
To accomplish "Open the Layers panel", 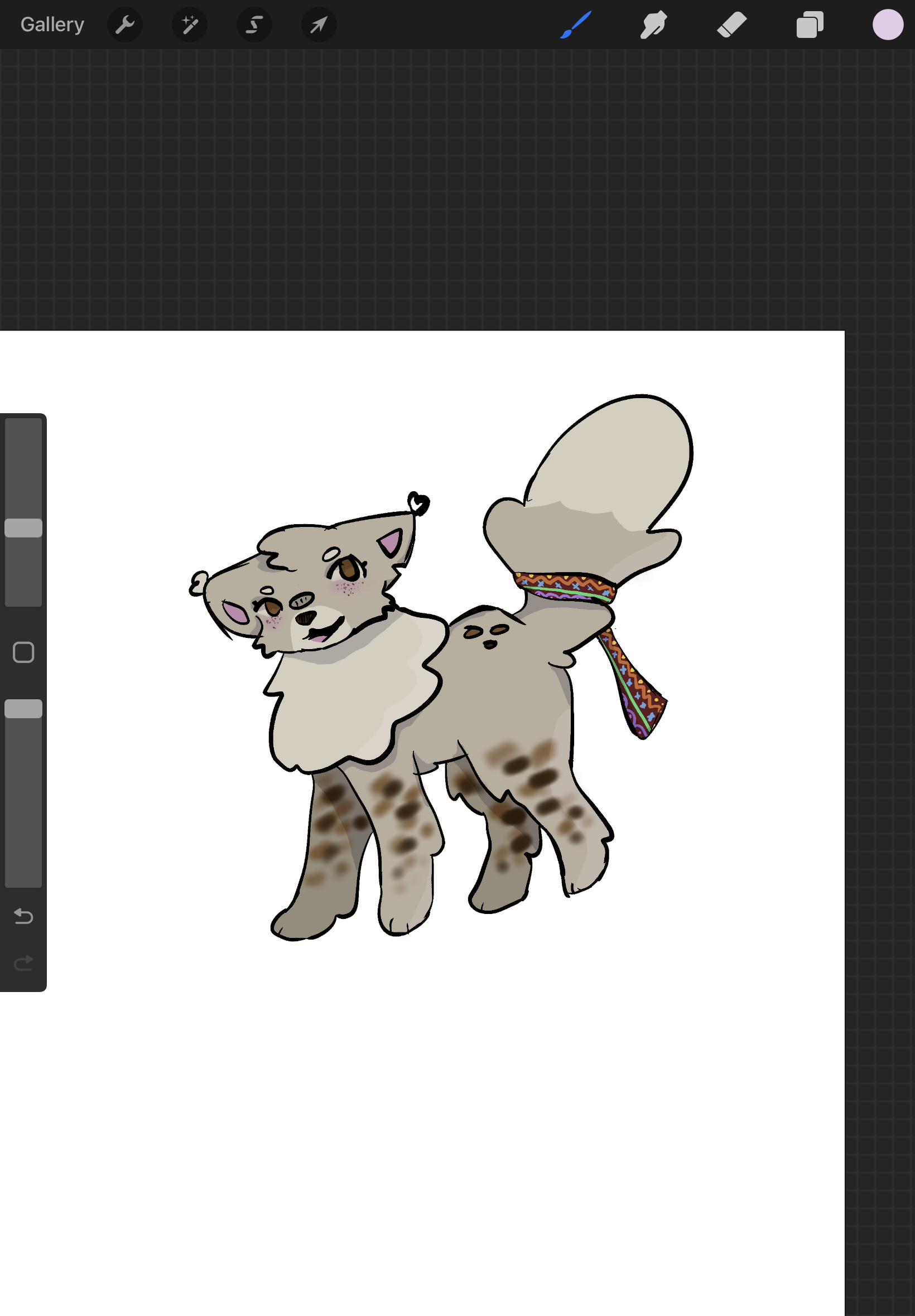I will pos(810,25).
